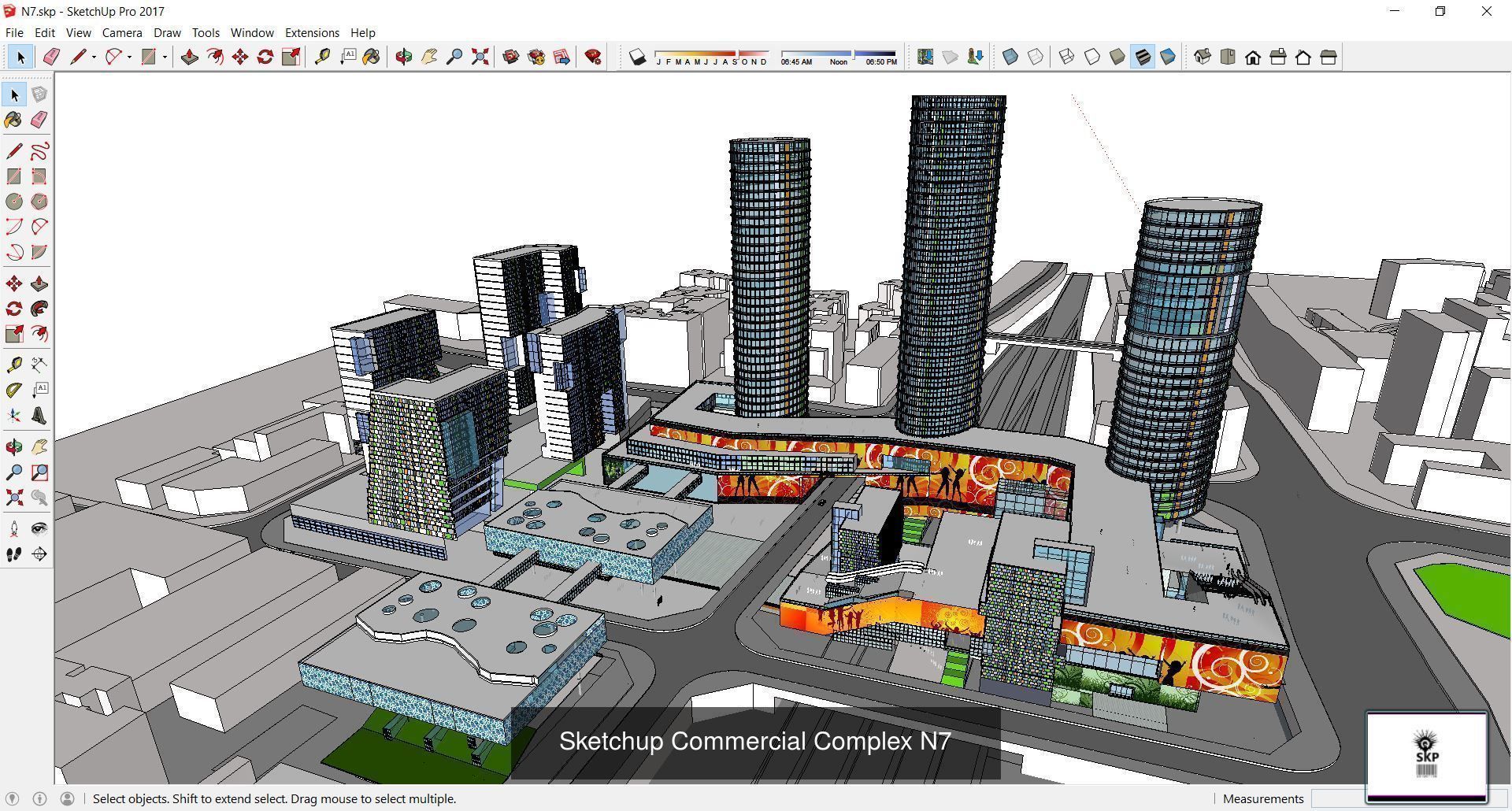Choose the Freehand drawing tool
1512x811 pixels.
point(39,151)
